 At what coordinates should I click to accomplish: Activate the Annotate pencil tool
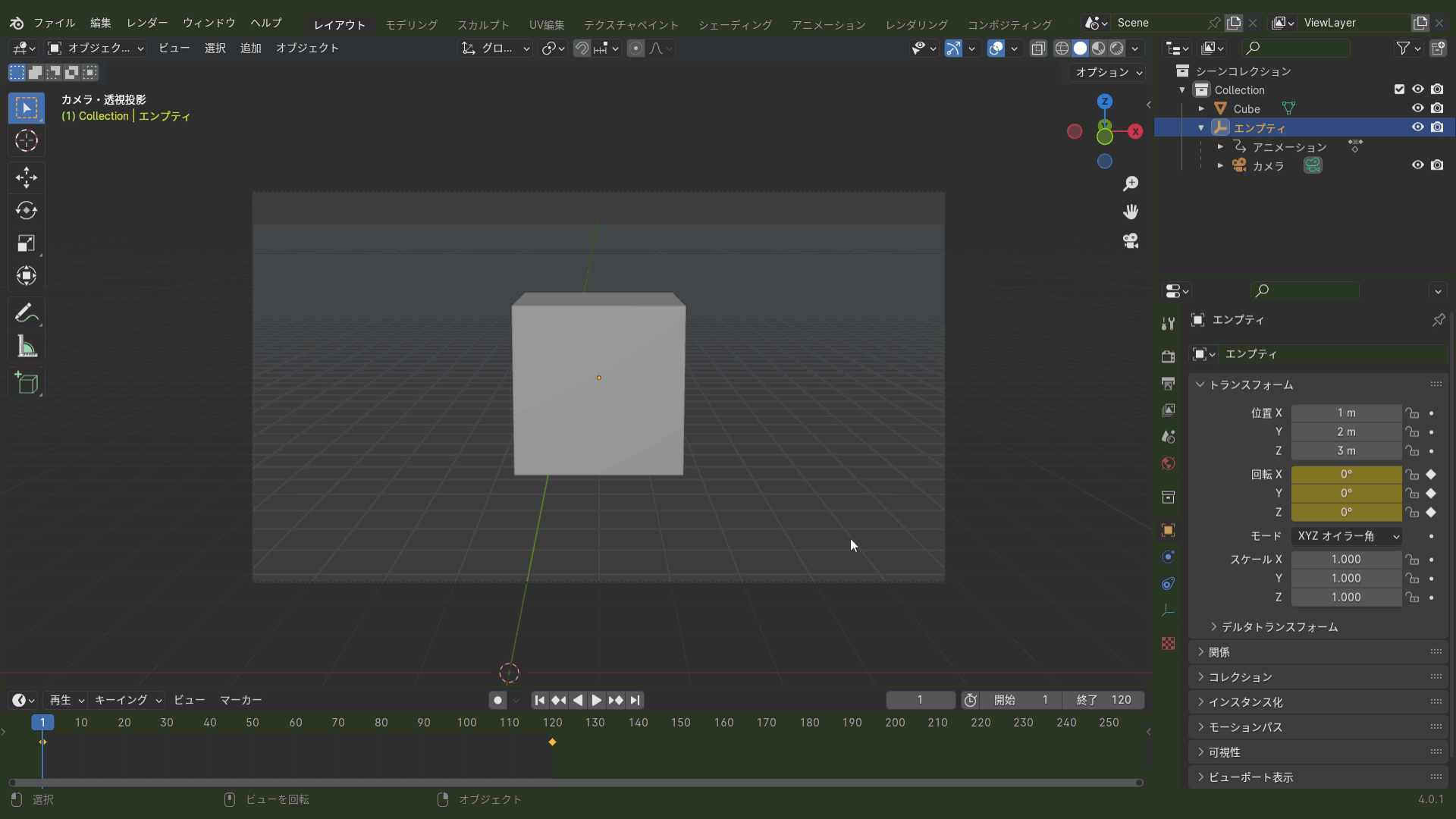coord(27,313)
